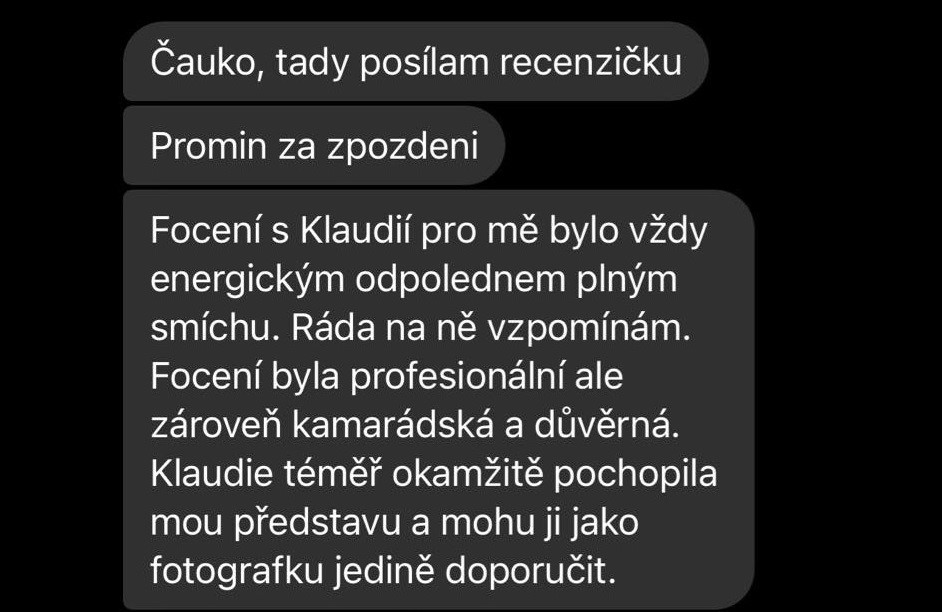The image size is (942, 612).
Task: Click the sentence "Ráda na ně vzpomínám"
Action: pyautogui.click(x=491, y=328)
